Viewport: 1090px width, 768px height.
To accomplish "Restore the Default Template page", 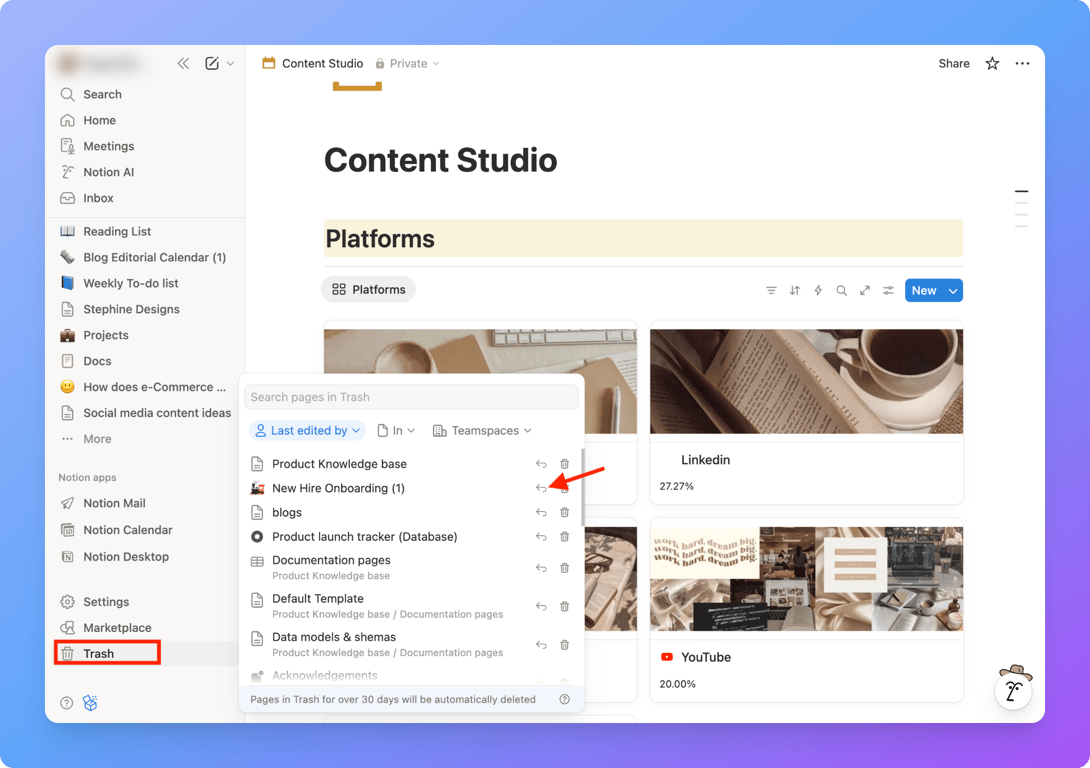I will tap(541, 606).
